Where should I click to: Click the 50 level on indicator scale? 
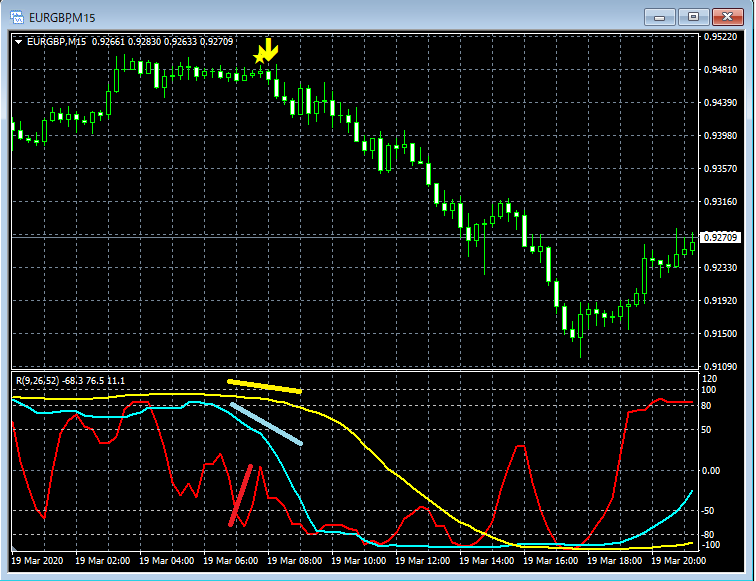point(706,430)
